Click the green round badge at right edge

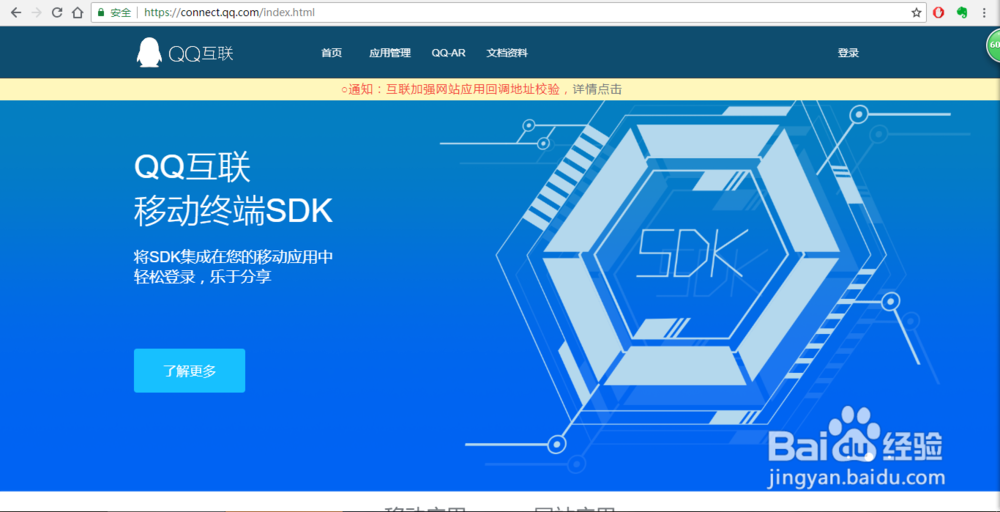pyautogui.click(x=993, y=46)
